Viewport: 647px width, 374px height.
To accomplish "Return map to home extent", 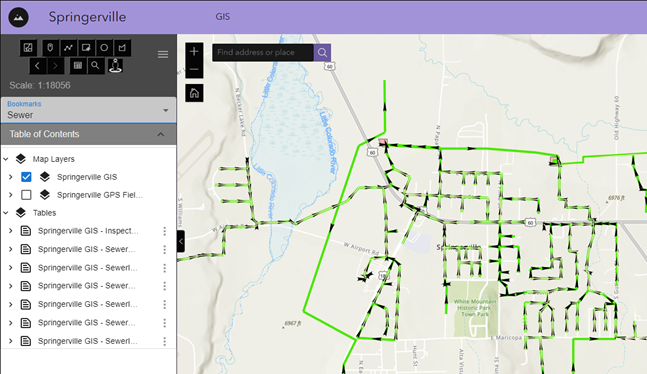I will click(x=194, y=93).
